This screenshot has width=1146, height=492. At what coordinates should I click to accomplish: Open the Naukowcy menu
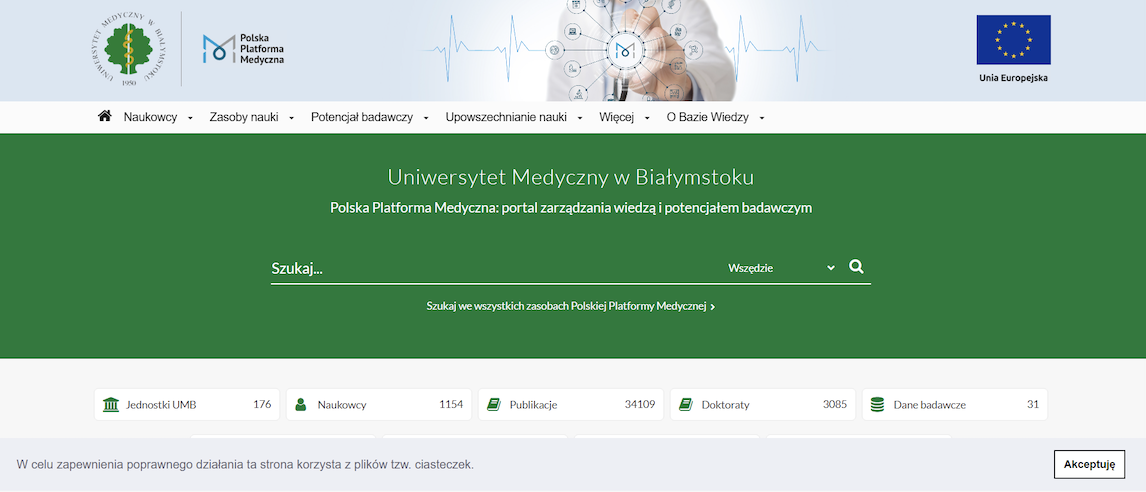pyautogui.click(x=151, y=117)
